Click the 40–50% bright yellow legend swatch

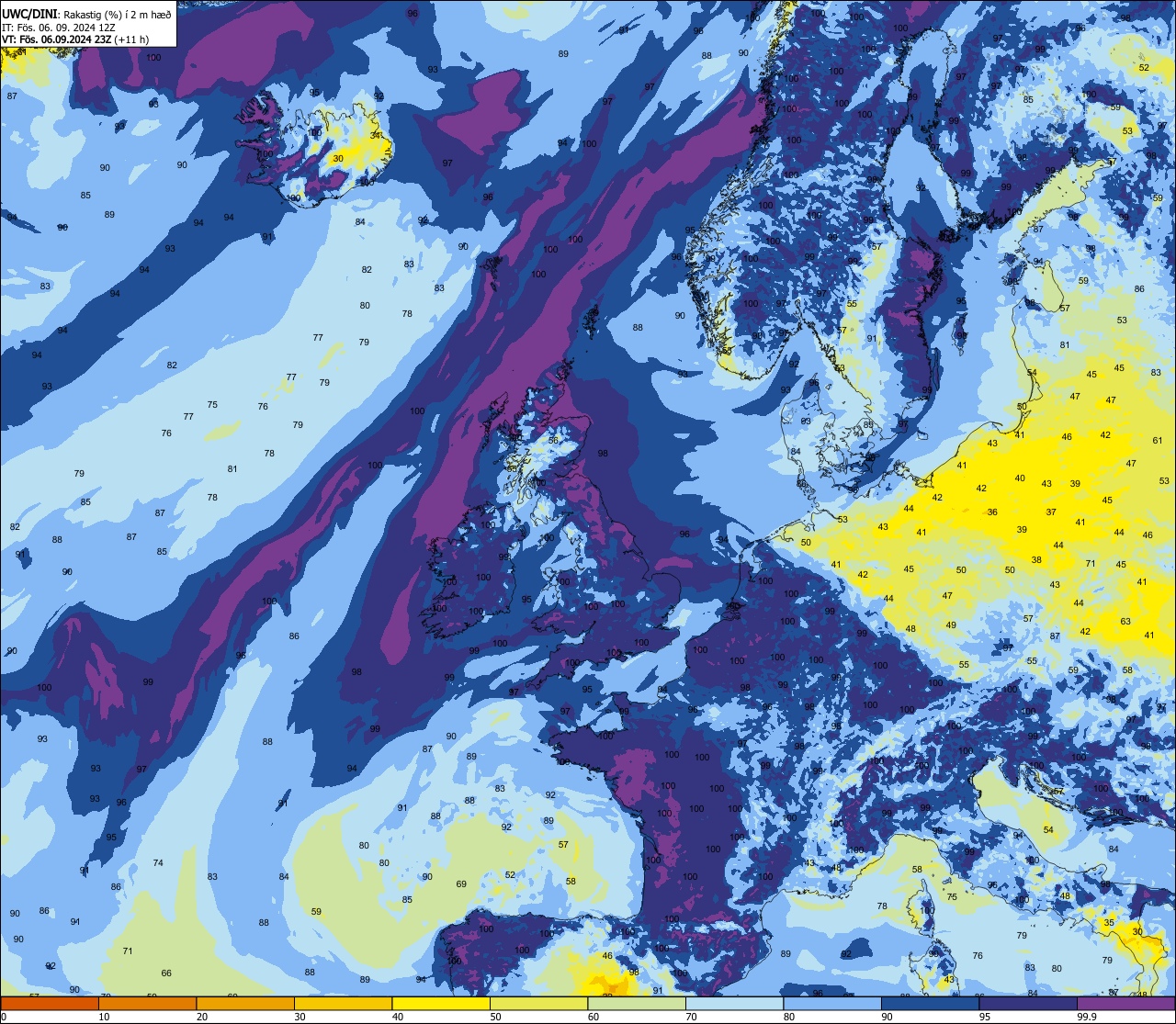click(x=441, y=1003)
